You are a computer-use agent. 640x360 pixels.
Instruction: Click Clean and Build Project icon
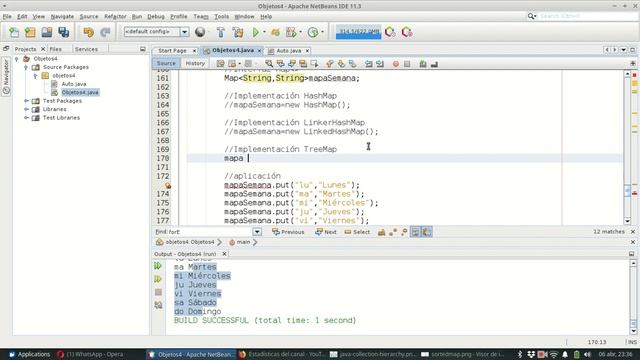(238, 32)
